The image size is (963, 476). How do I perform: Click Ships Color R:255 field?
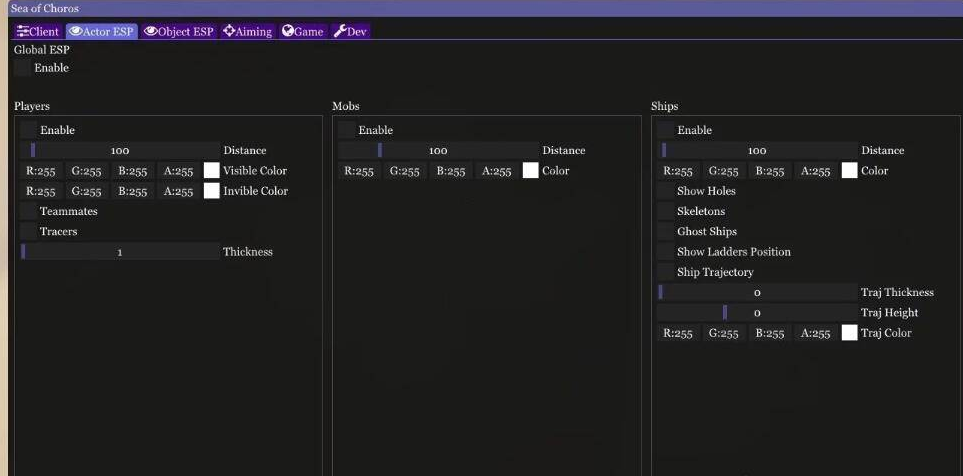pyautogui.click(x=678, y=171)
